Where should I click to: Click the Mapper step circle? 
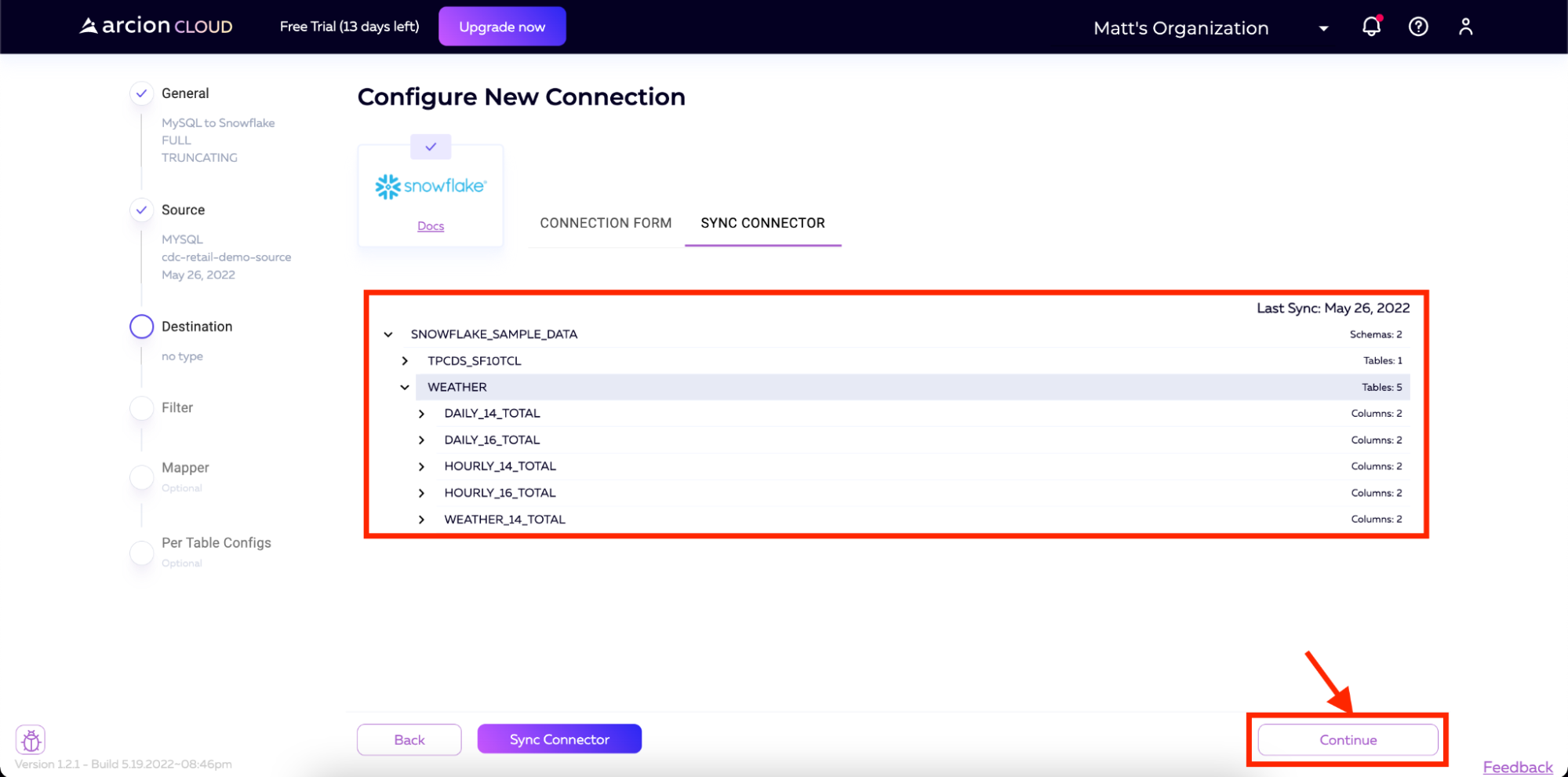pyautogui.click(x=141, y=476)
